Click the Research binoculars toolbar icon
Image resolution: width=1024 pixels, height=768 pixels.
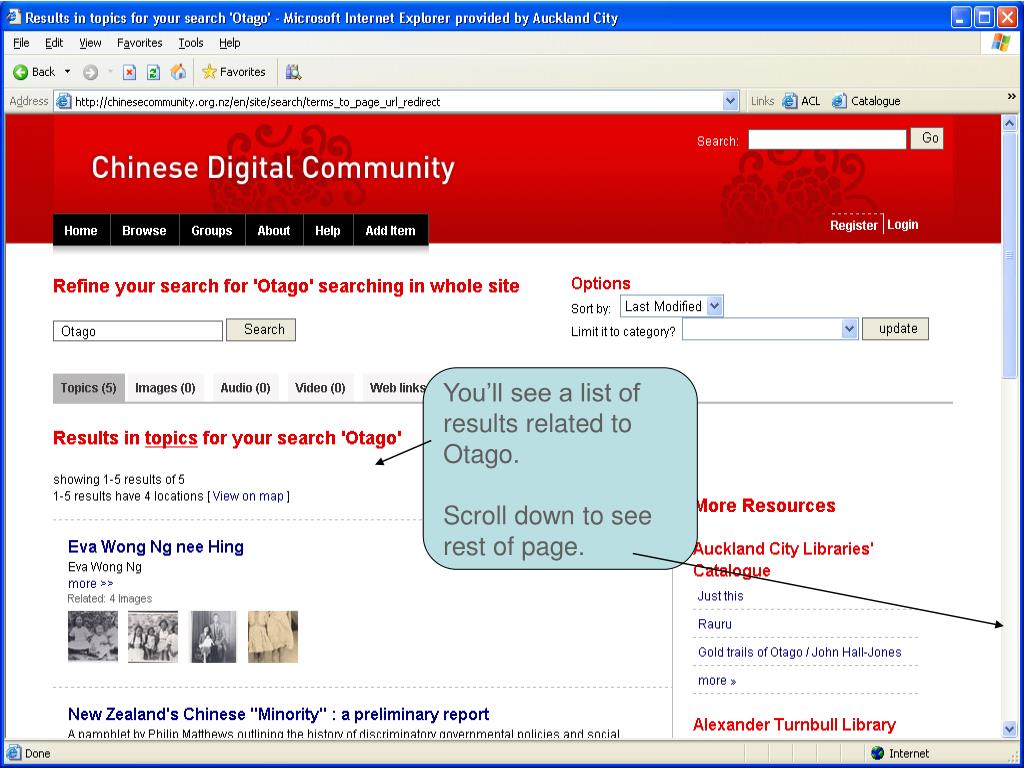293,72
